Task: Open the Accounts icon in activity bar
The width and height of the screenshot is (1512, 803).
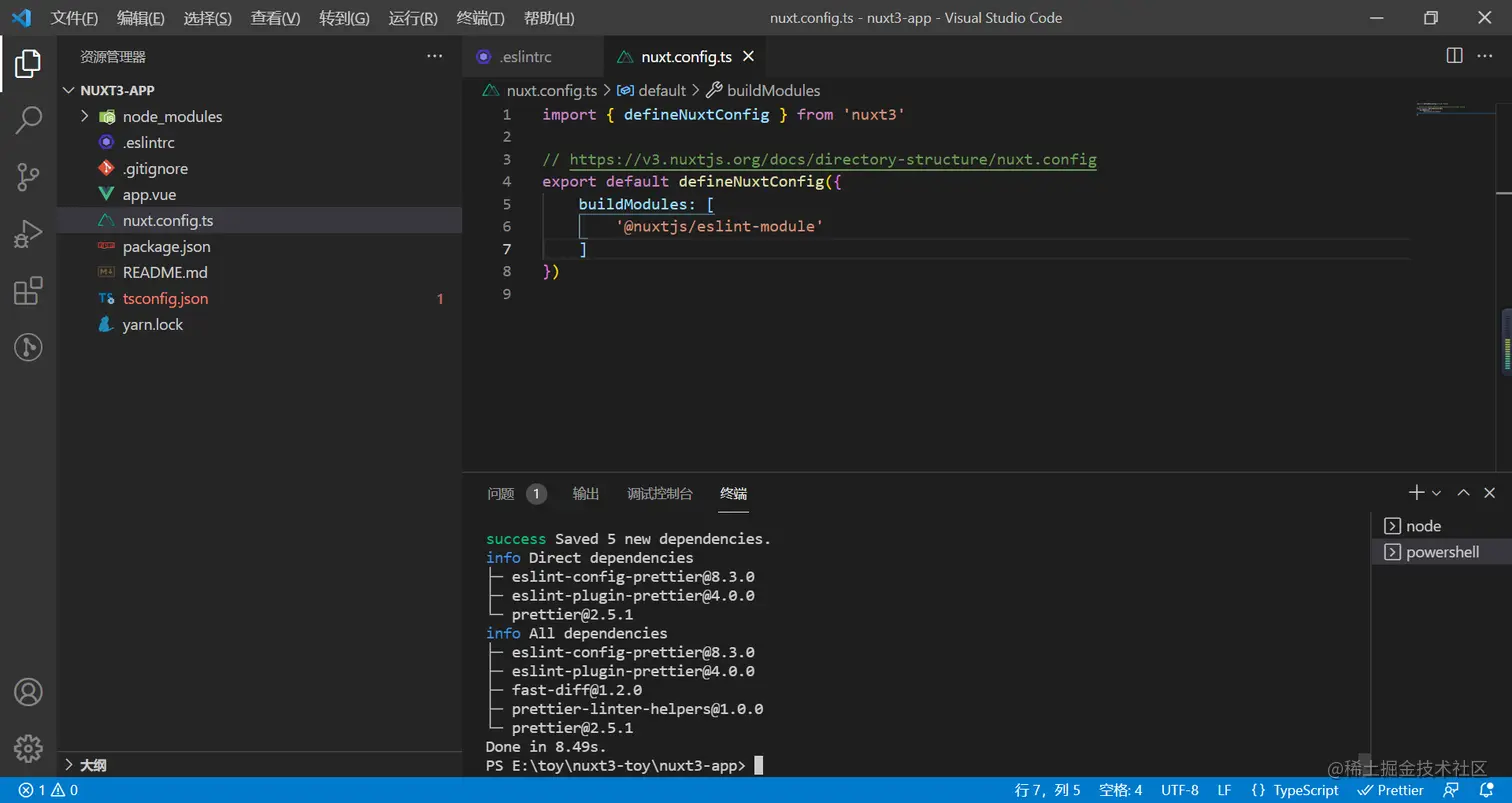Action: pos(28,691)
